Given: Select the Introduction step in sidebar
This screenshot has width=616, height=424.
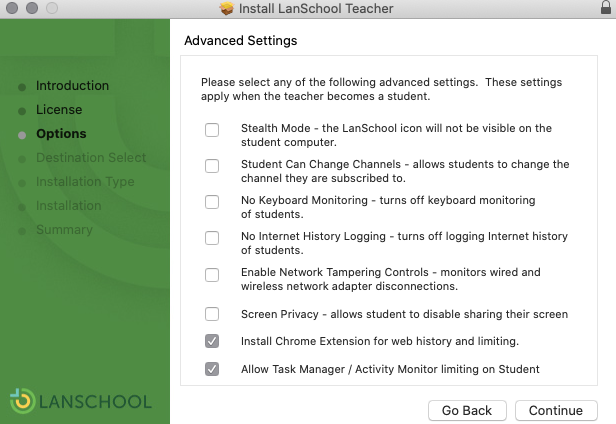Looking at the screenshot, I should point(72,86).
